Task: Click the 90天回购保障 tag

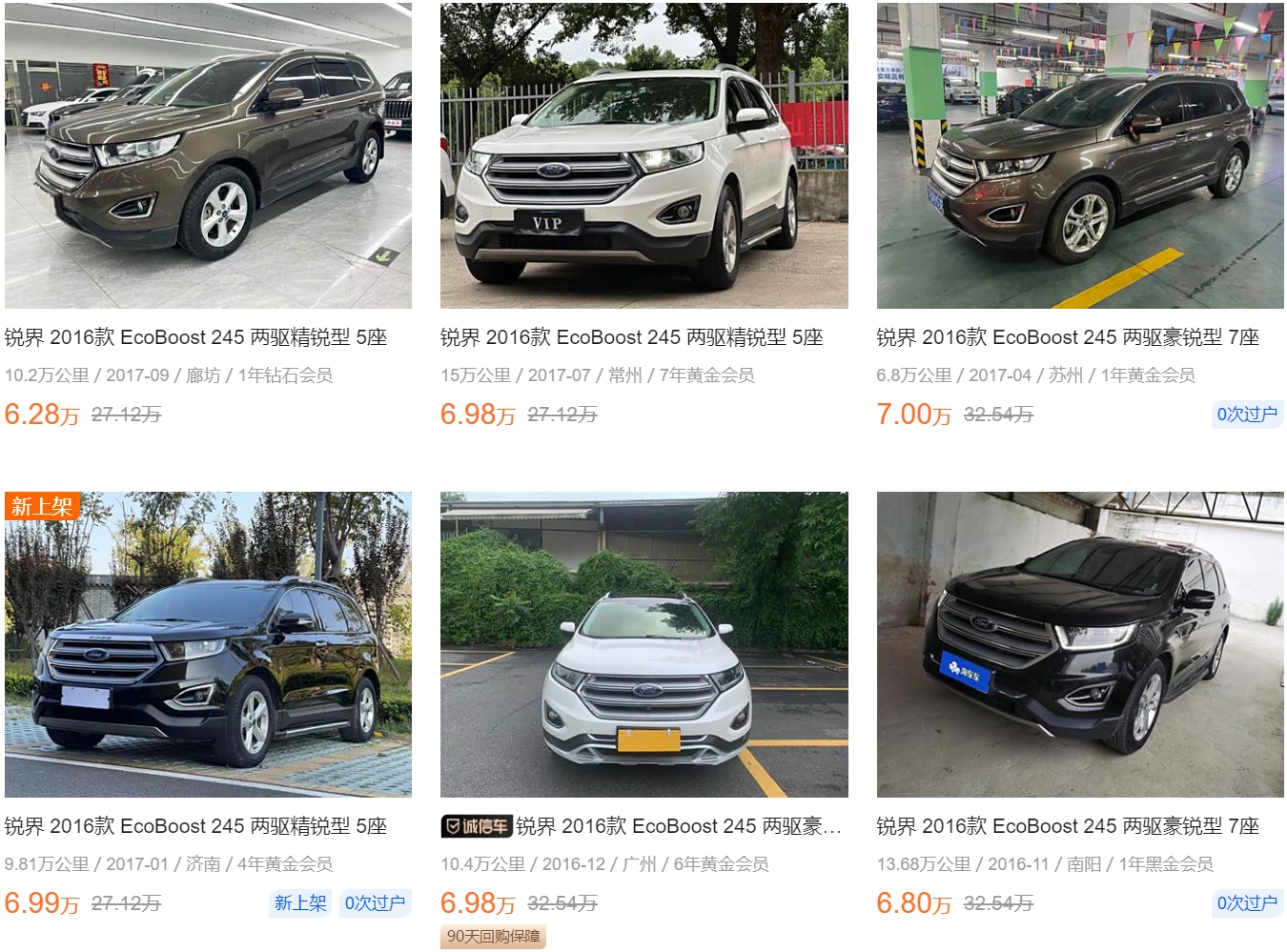Action: click(x=493, y=937)
